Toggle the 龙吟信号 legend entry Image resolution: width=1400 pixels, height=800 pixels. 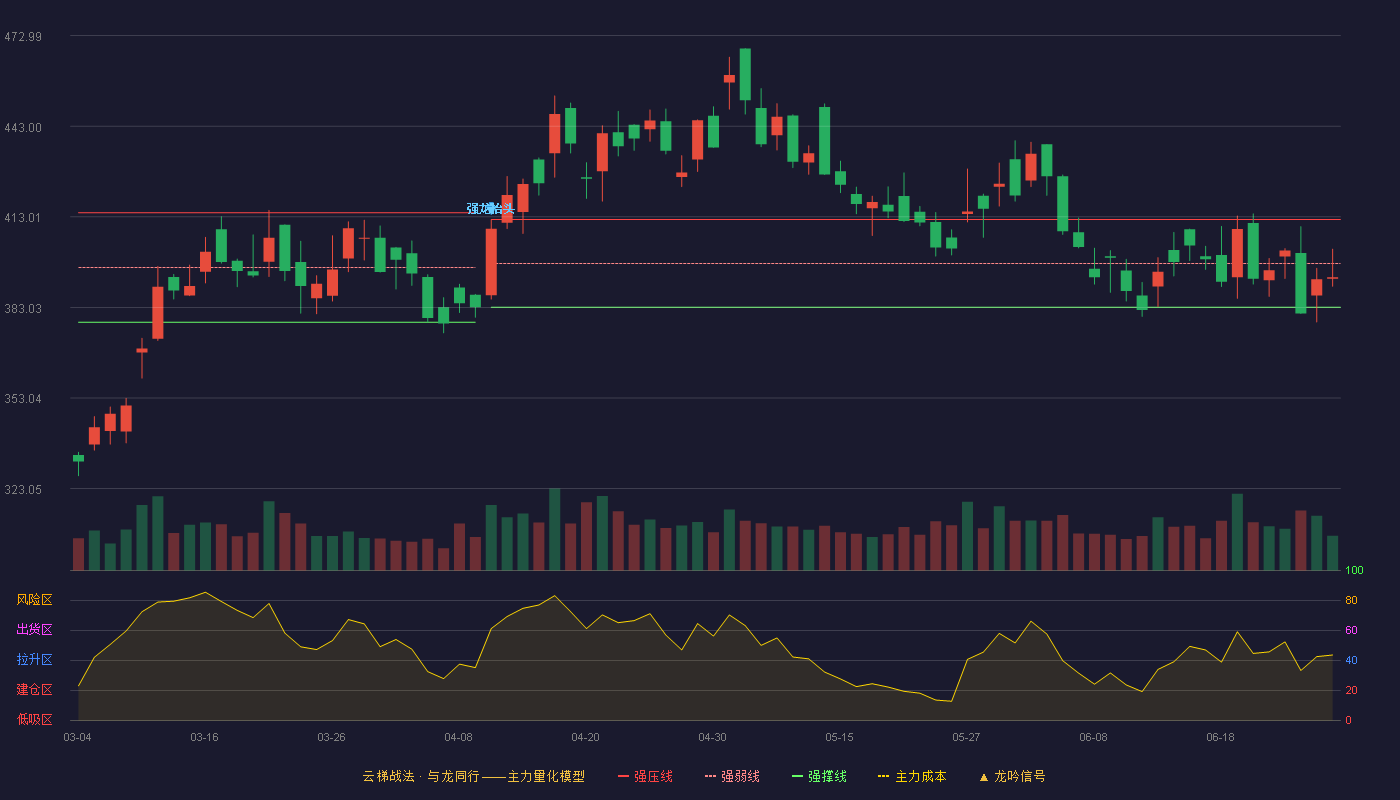pos(1011,776)
